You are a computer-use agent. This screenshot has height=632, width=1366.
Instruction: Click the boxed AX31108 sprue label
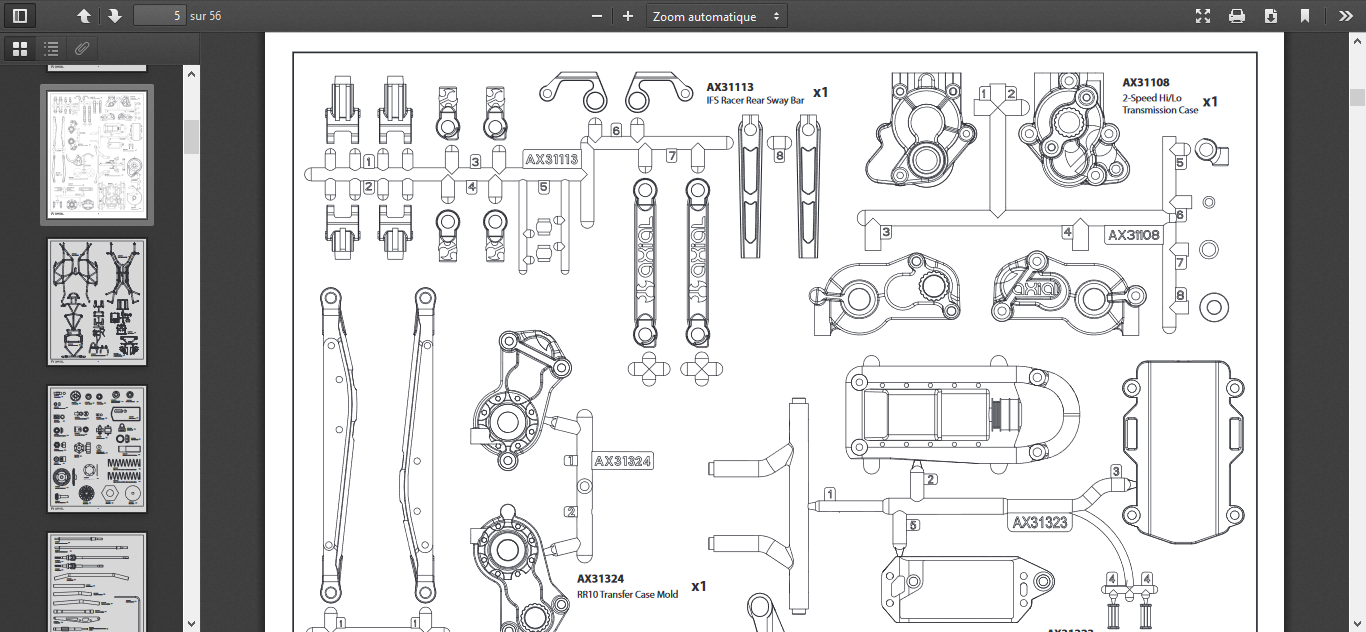(1134, 235)
